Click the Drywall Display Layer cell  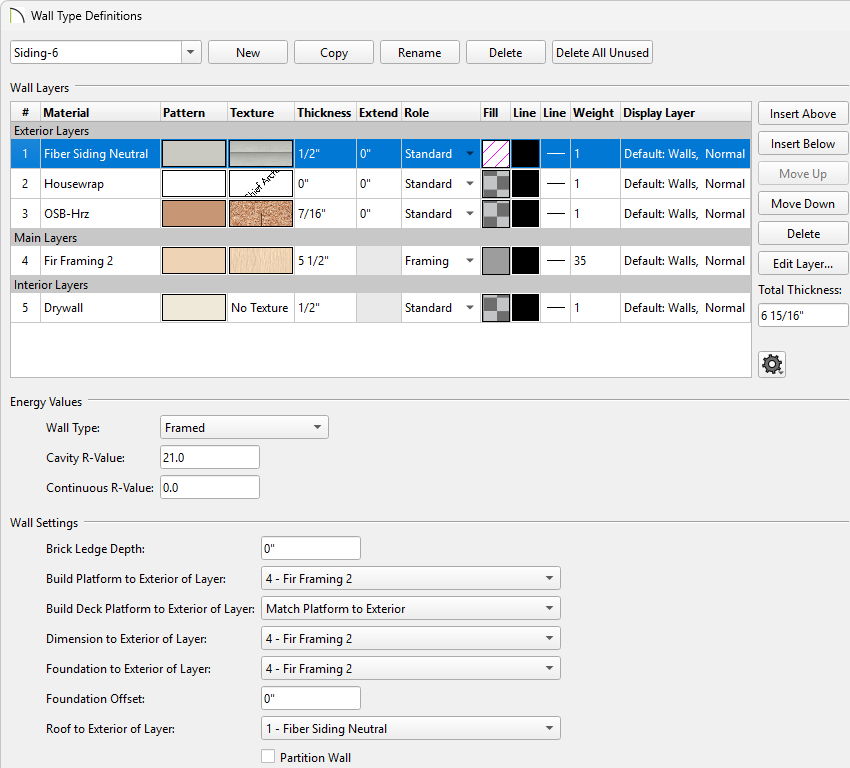click(x=685, y=308)
